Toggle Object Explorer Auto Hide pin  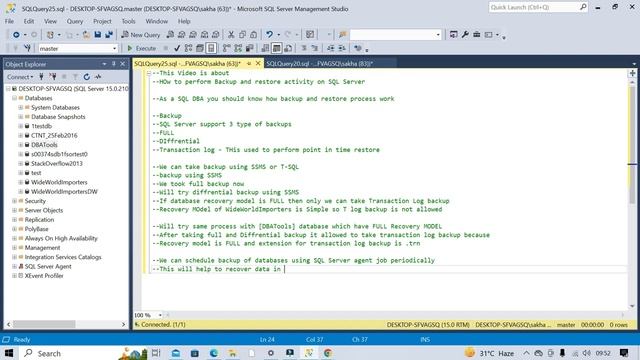pos(114,64)
